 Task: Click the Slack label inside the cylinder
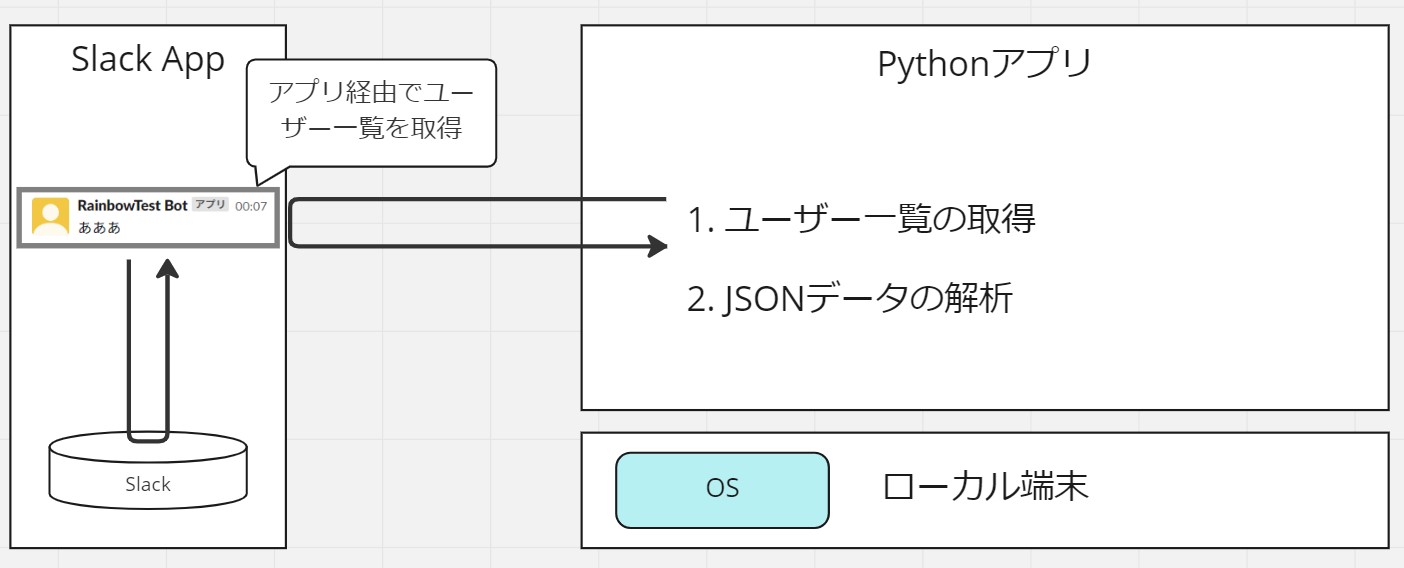[148, 484]
